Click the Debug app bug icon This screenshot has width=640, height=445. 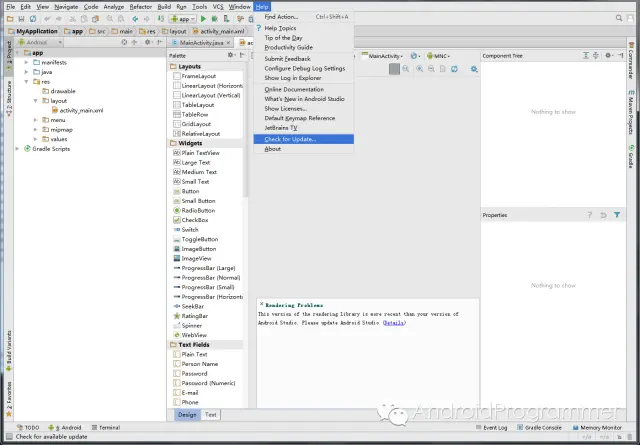214,19
